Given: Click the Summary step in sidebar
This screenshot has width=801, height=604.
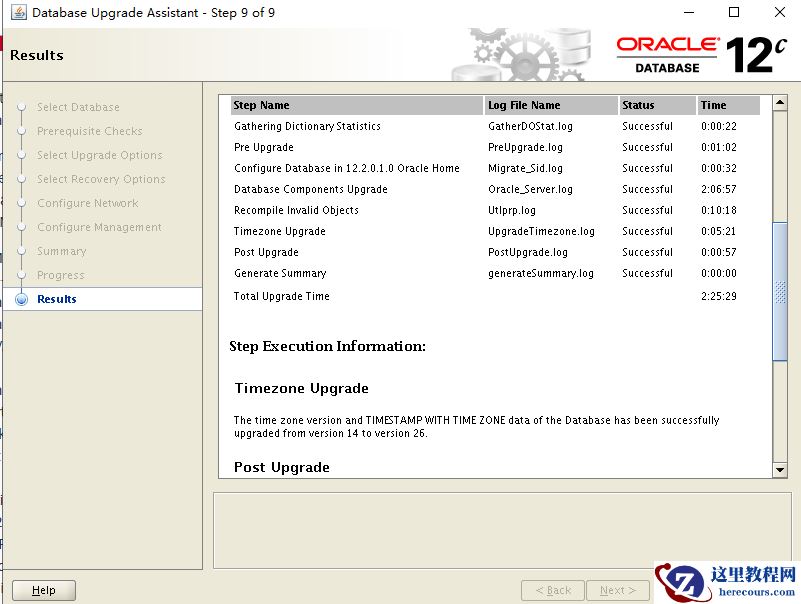Looking at the screenshot, I should (x=61, y=251).
